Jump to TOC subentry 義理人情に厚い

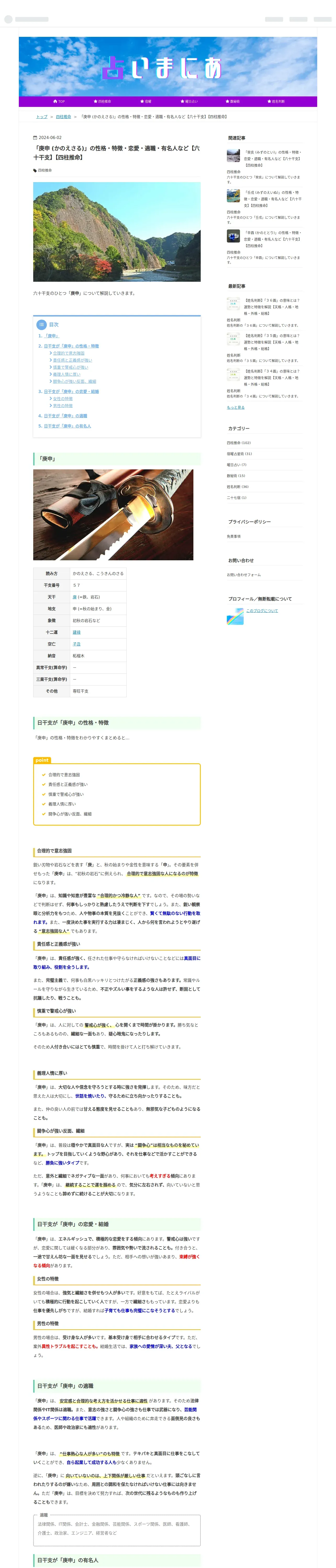tap(66, 374)
